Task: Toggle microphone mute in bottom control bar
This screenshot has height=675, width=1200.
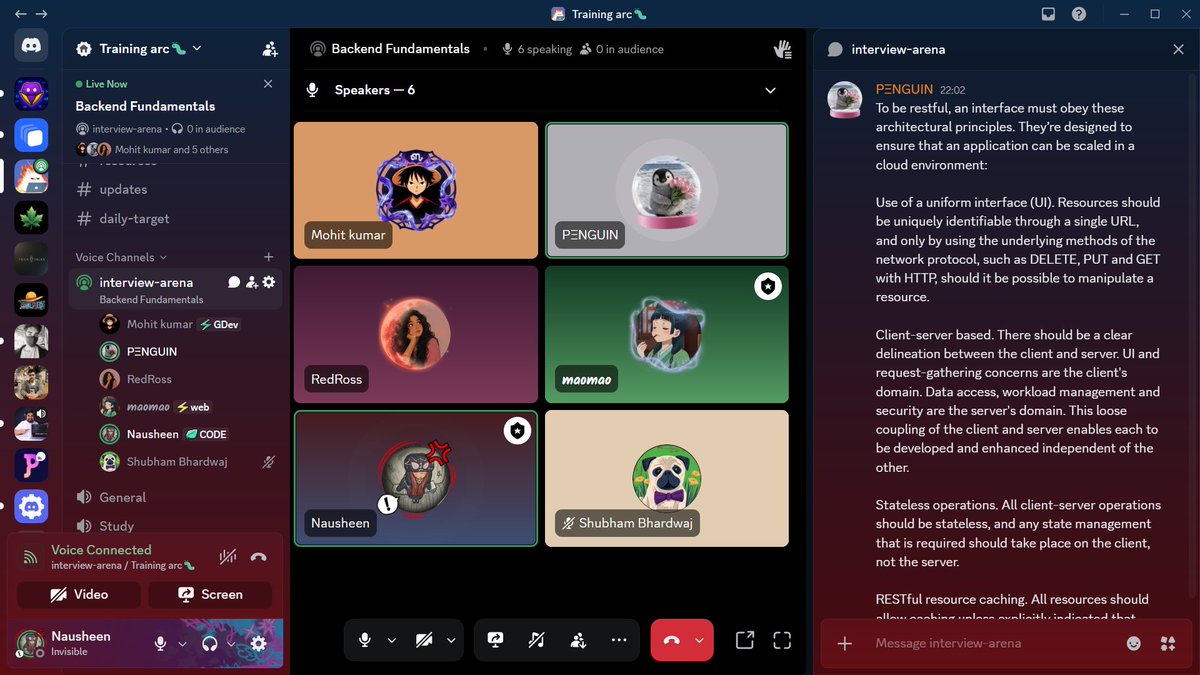Action: (x=365, y=640)
